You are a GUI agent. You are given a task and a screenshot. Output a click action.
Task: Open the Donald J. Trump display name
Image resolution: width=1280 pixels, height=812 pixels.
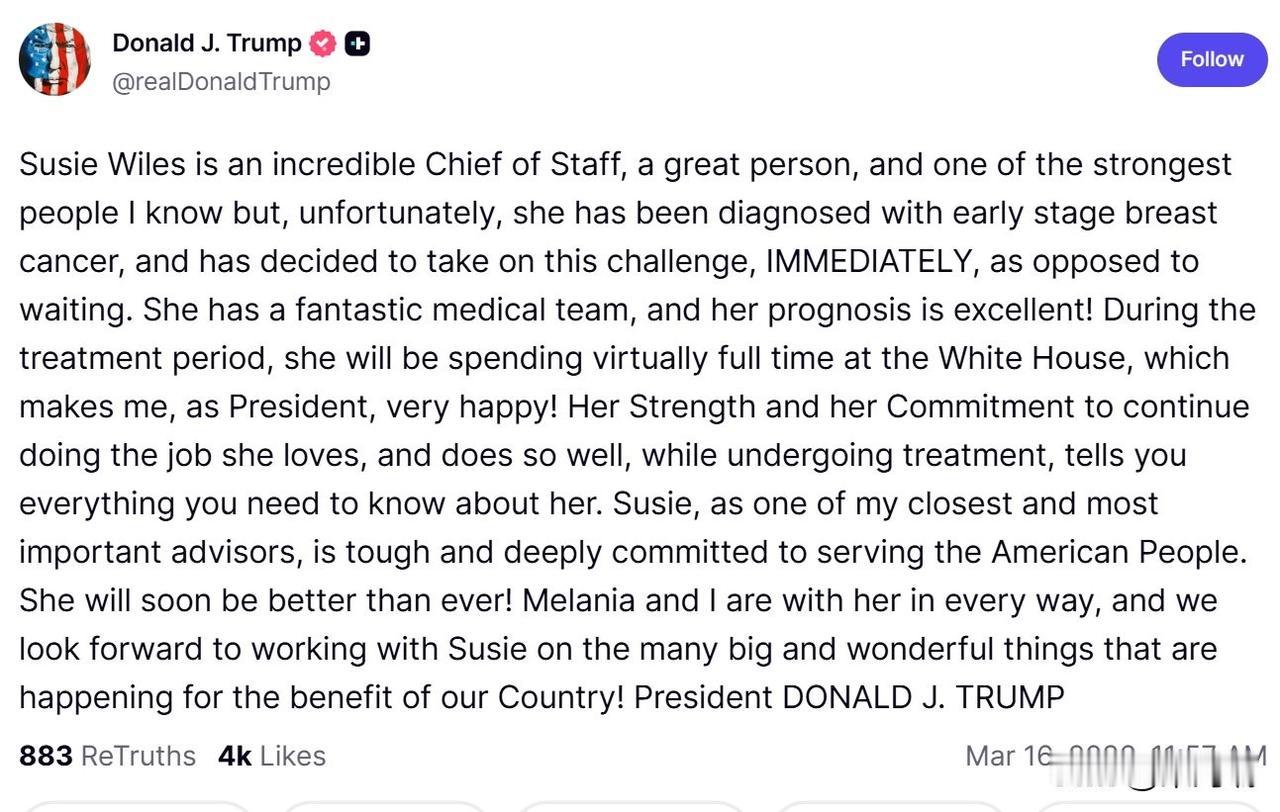pos(206,44)
